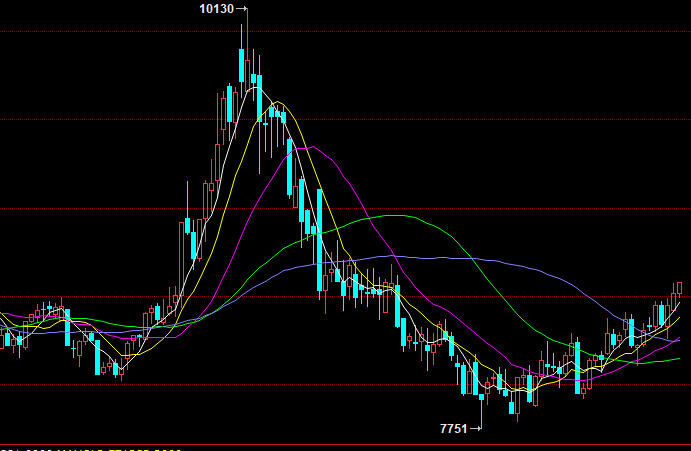
Task: Click the yellow moving average line near peak
Action: click(x=279, y=103)
